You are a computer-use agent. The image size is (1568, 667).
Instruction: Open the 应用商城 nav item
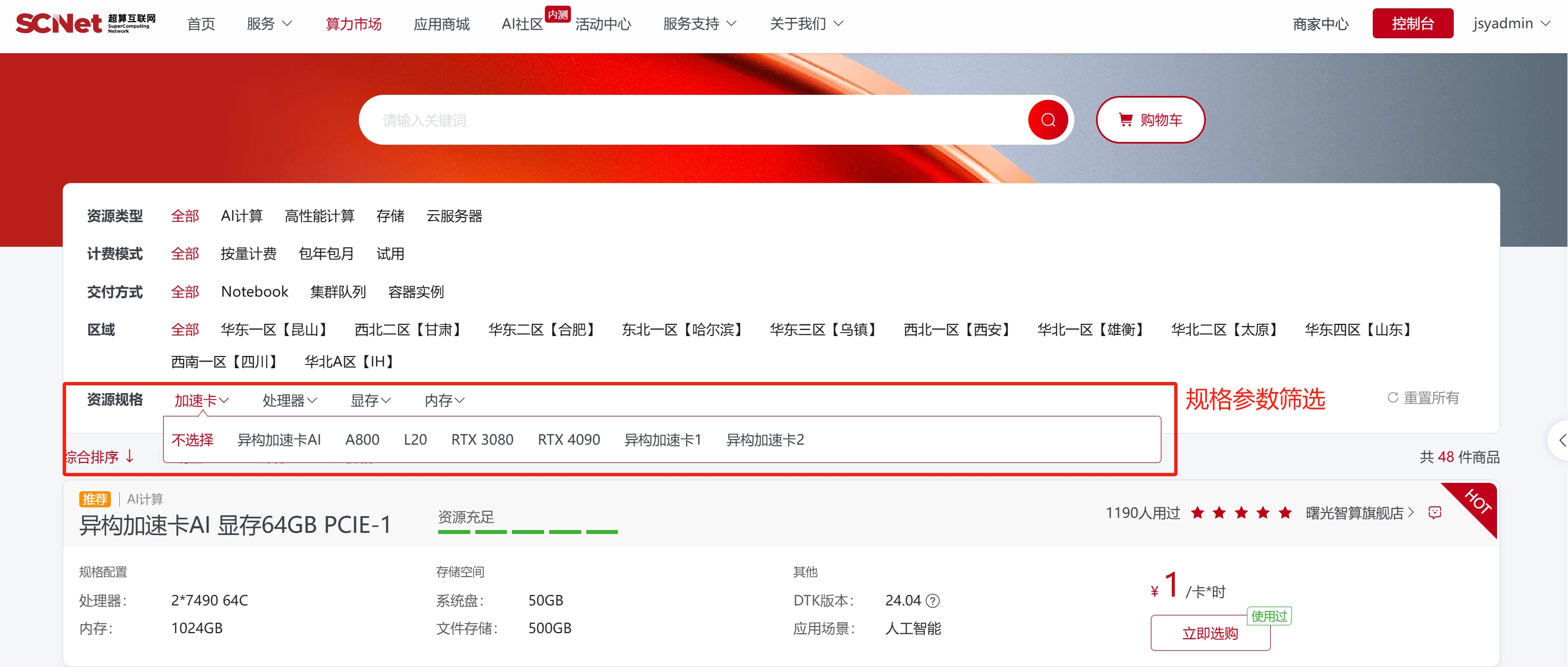click(442, 24)
